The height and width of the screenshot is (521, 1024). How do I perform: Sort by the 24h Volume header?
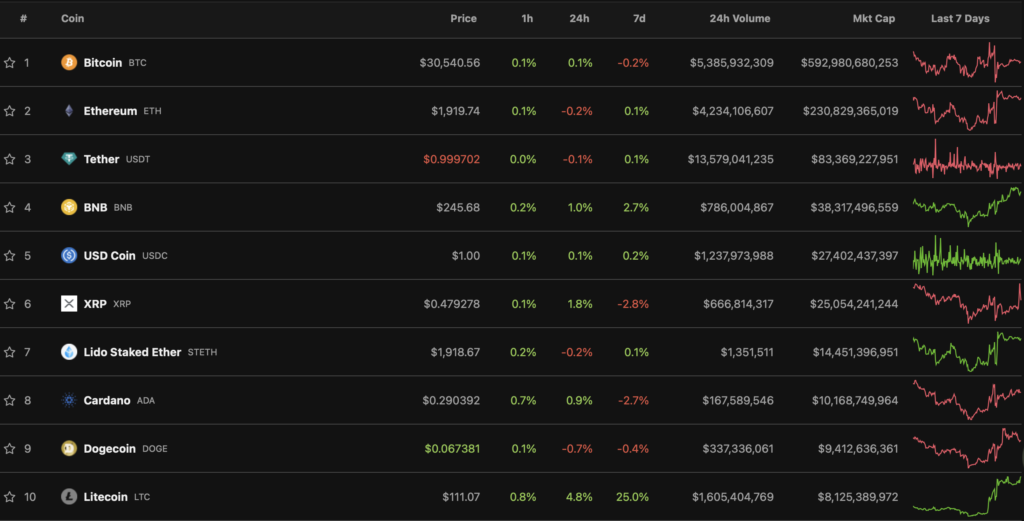click(x=739, y=18)
